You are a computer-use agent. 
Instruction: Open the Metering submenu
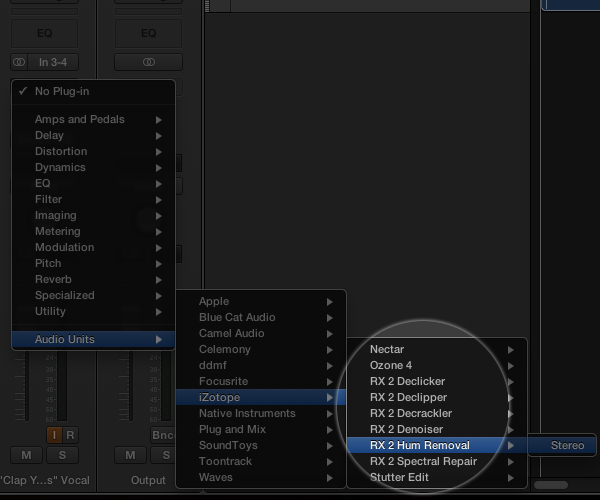93,231
